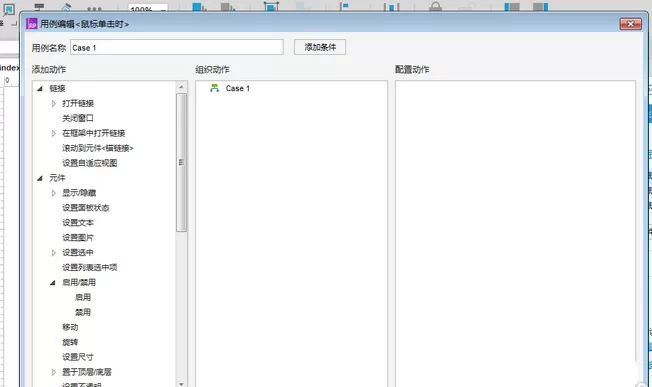Select the 旋转 action
Viewport: 652px width, 387px height.
(x=70, y=343)
